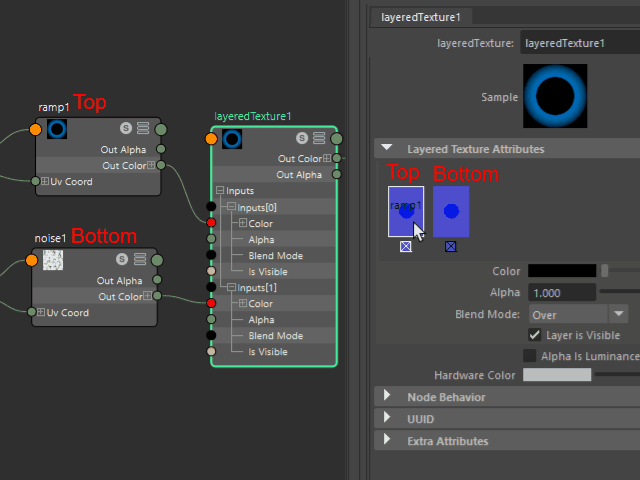Viewport: 640px width, 480px height.
Task: Click the ramp1 node swatch thumbnail
Action: point(57,128)
